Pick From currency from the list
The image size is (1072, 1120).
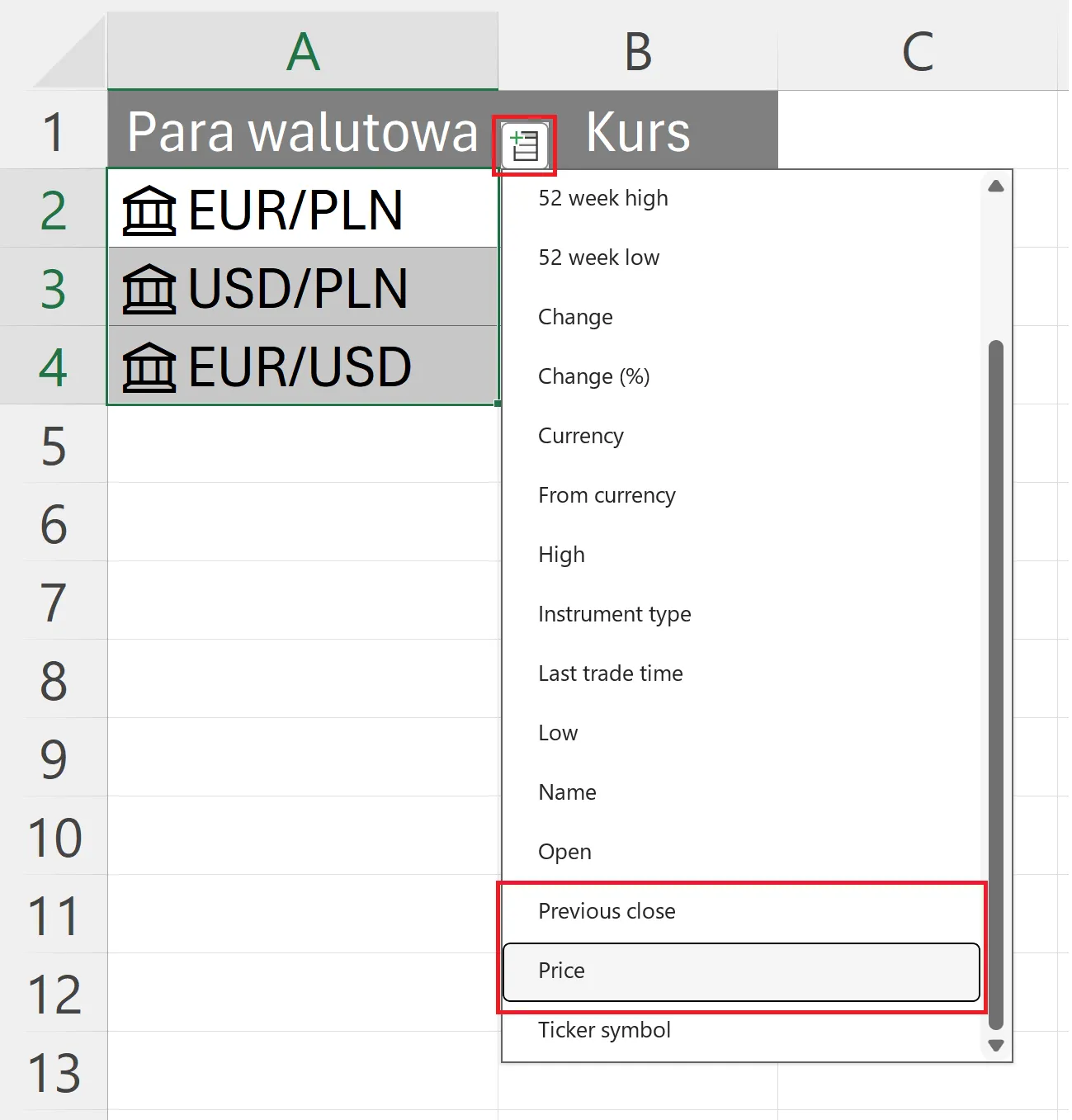coord(607,496)
